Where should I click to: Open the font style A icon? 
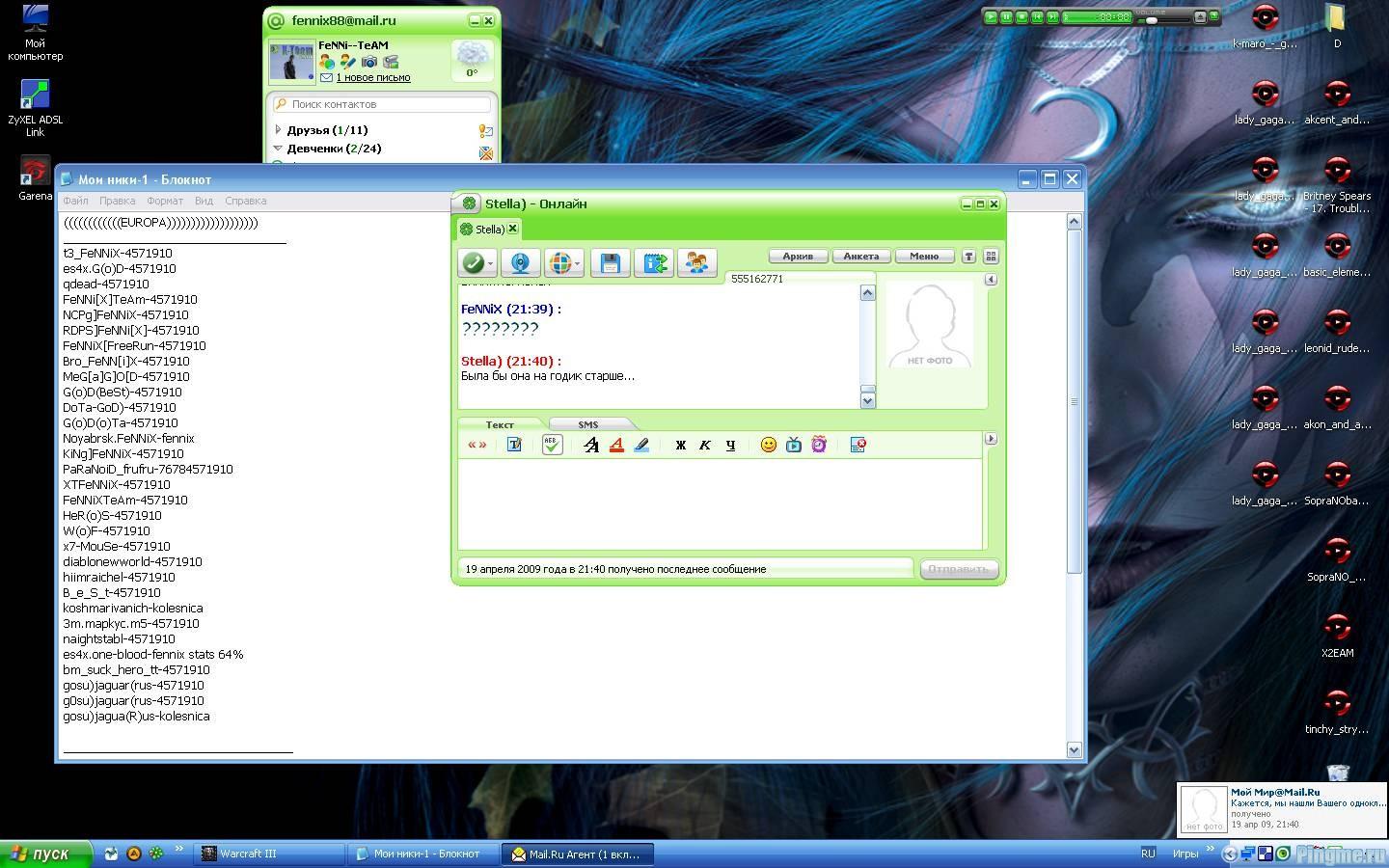(591, 445)
